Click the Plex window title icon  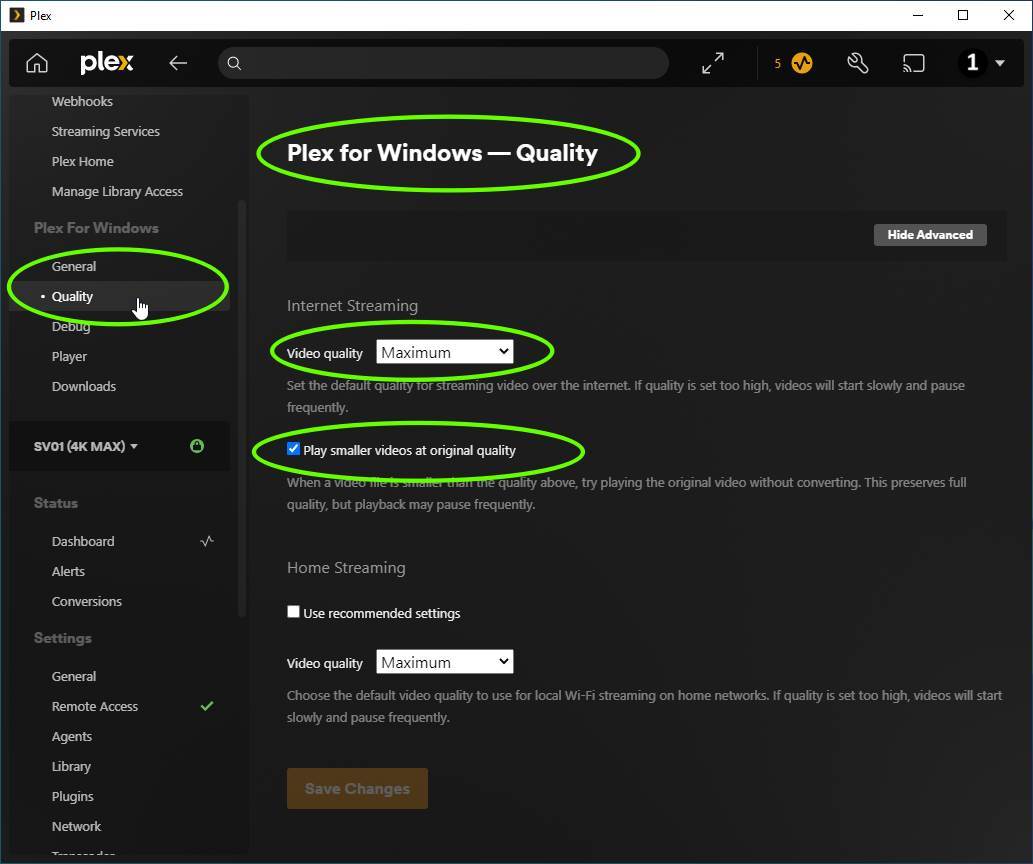click(x=16, y=15)
